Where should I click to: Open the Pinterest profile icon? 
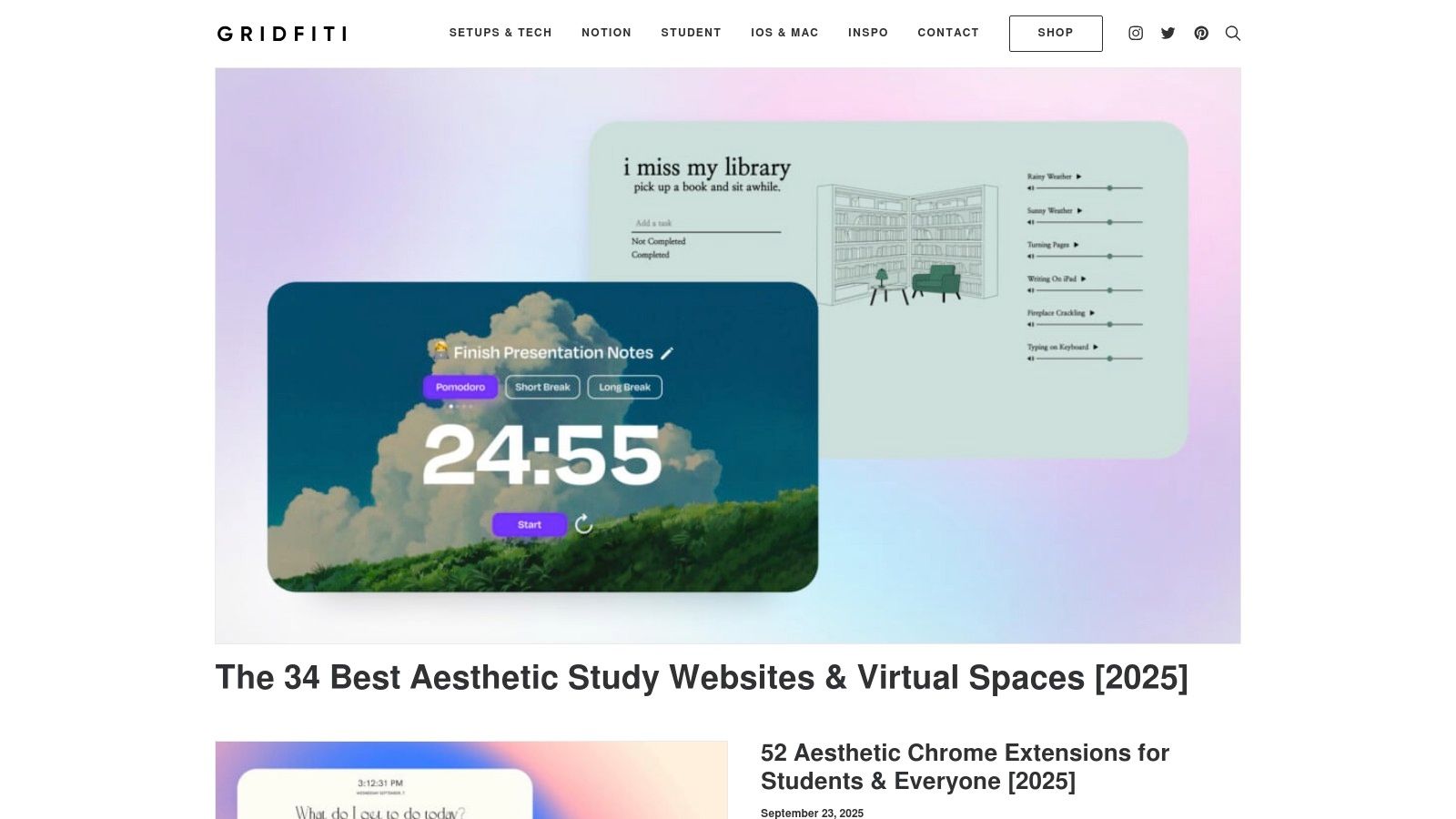(x=1201, y=33)
